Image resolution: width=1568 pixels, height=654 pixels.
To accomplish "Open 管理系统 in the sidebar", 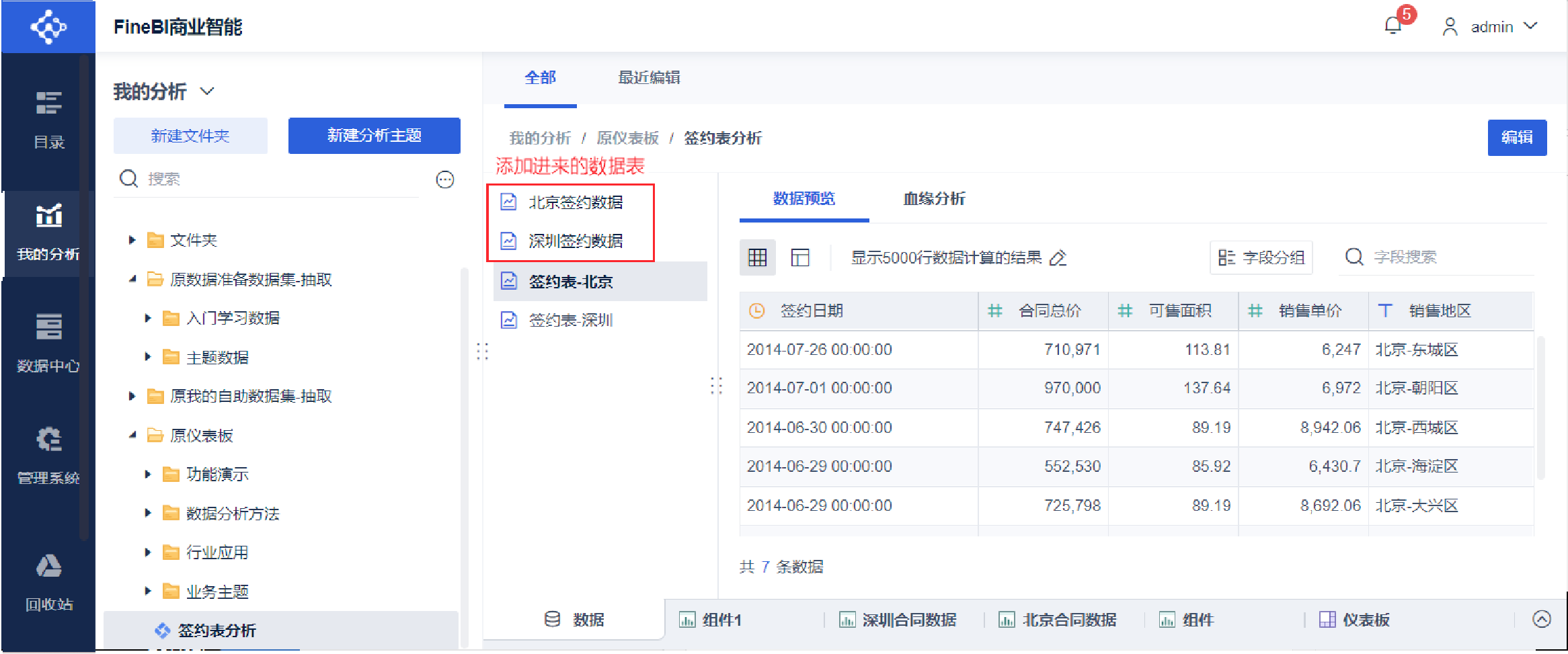I will coord(48,456).
